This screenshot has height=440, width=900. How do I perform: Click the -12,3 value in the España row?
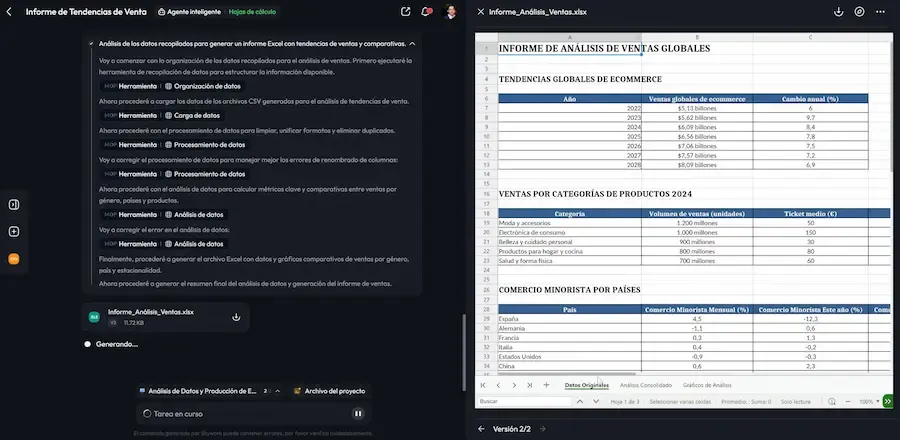(810, 318)
